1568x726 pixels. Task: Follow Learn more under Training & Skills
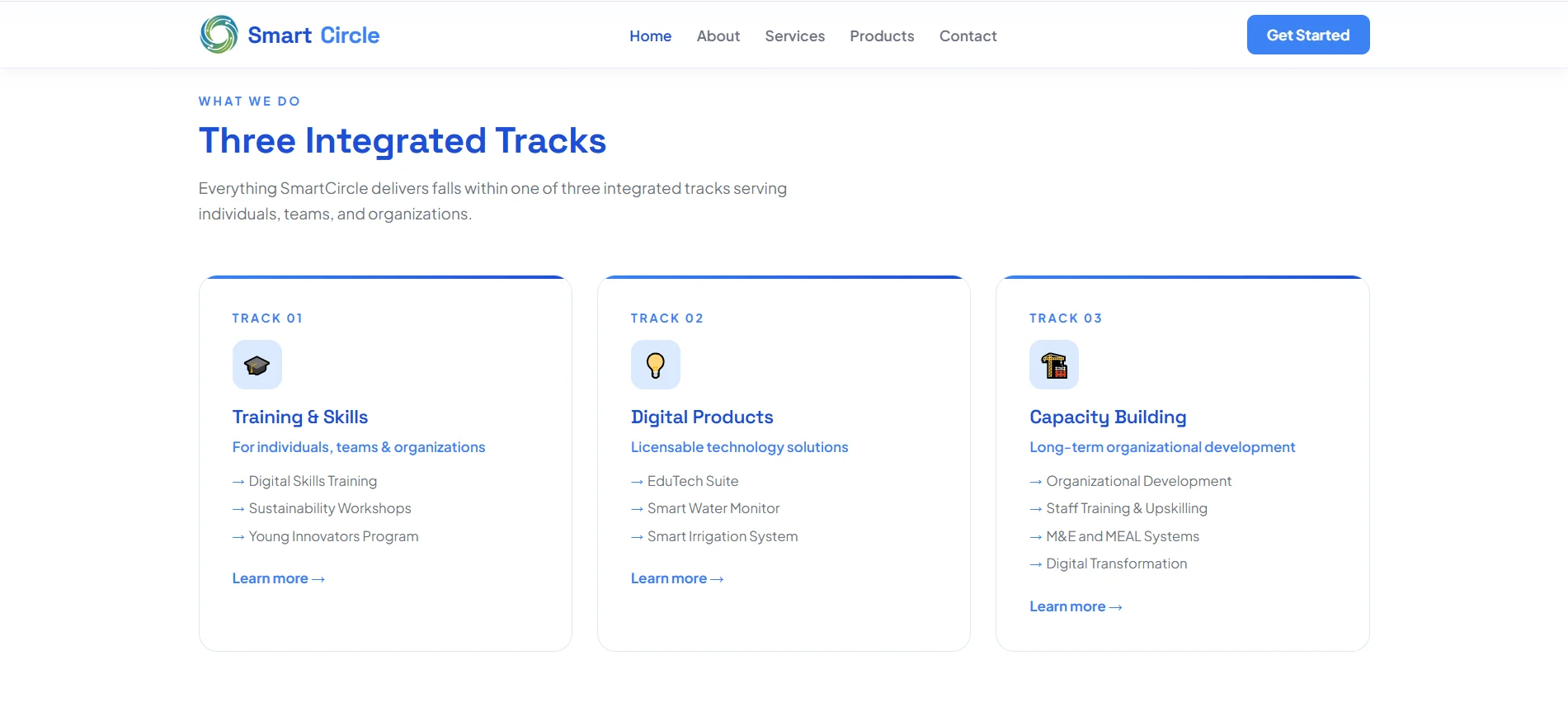[x=279, y=578]
